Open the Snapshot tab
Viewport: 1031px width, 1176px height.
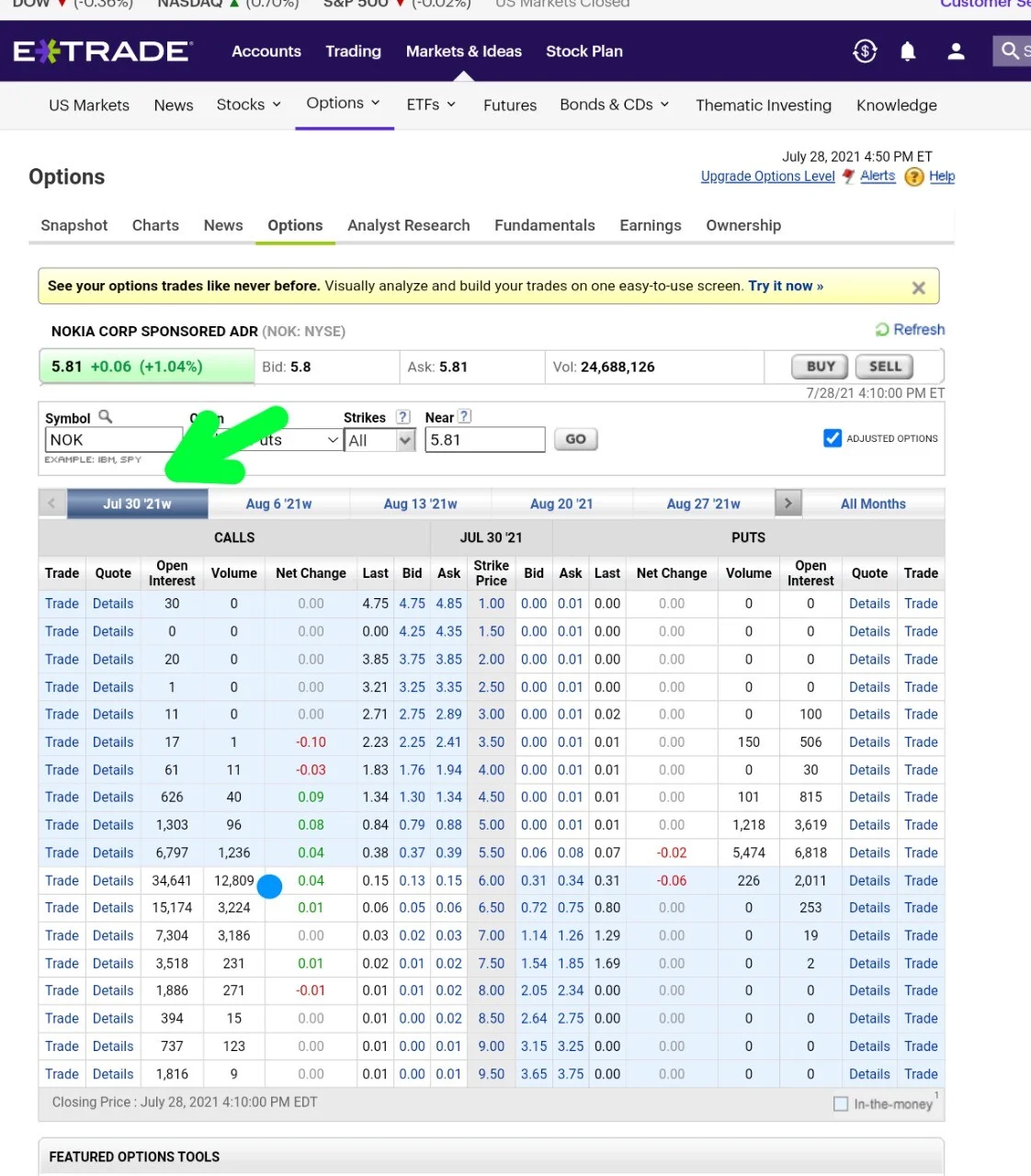74,225
